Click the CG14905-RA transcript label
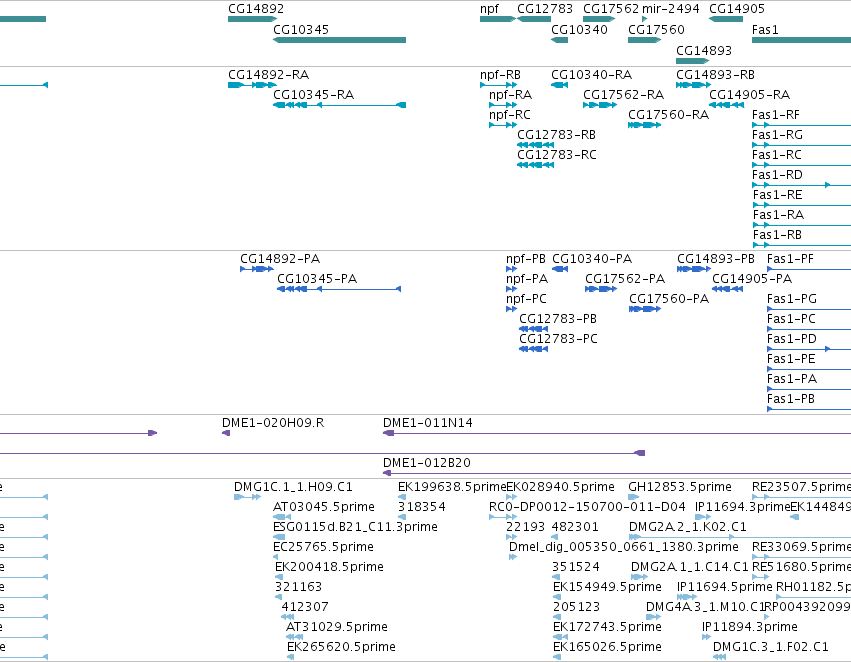This screenshot has height=662, width=851. [x=749, y=95]
